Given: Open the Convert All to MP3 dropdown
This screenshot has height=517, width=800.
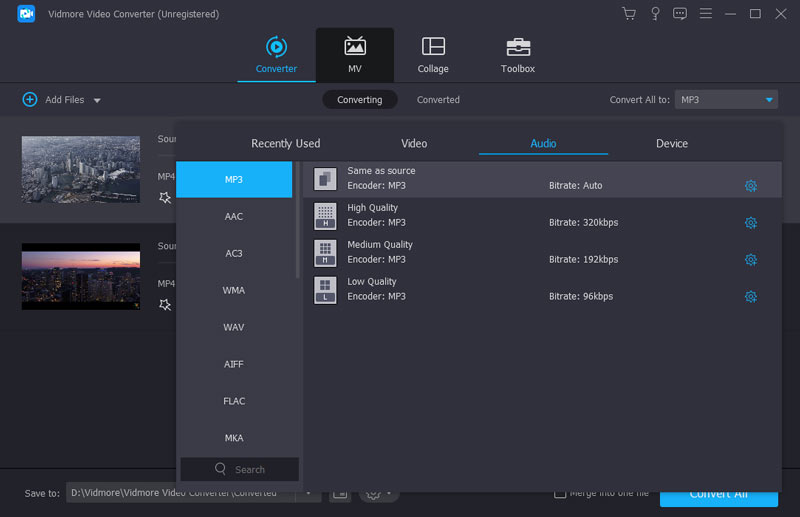Looking at the screenshot, I should click(x=726, y=100).
